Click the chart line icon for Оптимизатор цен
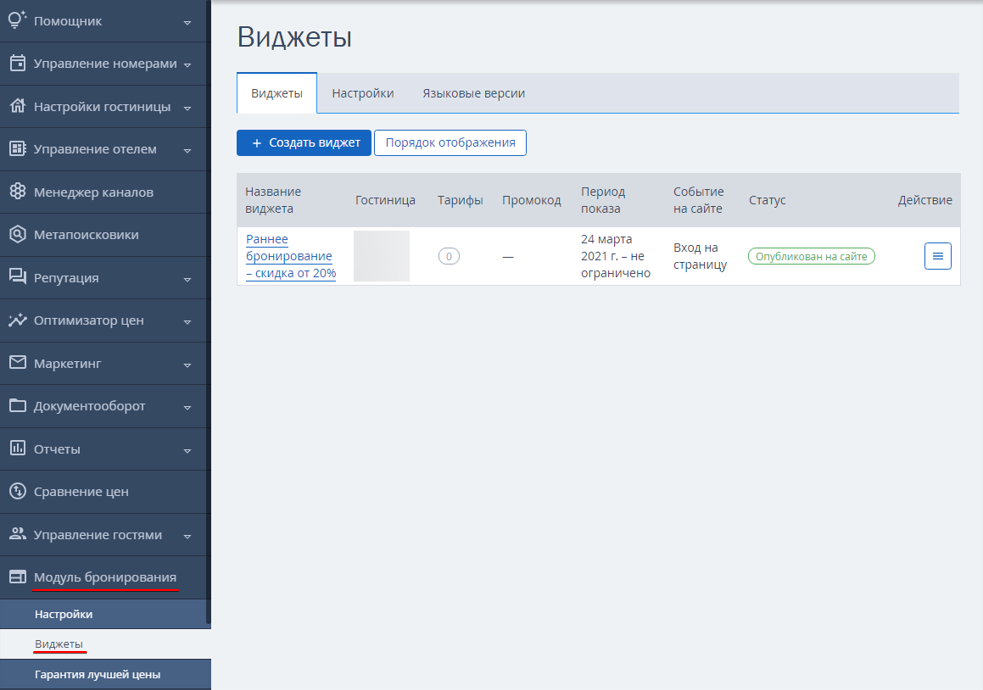983x690 pixels. 18,320
